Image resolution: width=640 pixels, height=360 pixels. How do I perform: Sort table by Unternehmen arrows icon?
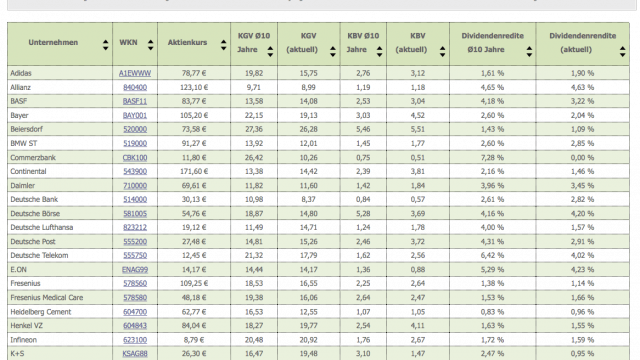coord(105,45)
